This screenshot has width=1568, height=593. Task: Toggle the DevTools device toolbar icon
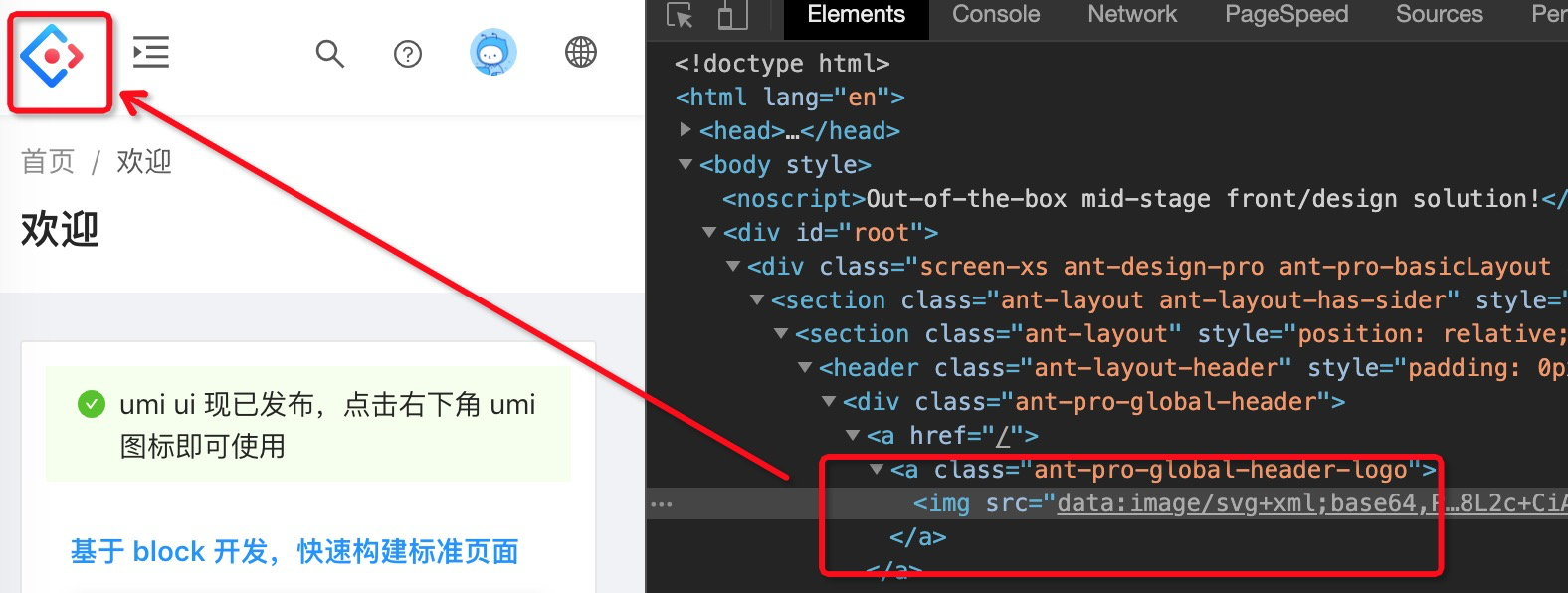(732, 15)
